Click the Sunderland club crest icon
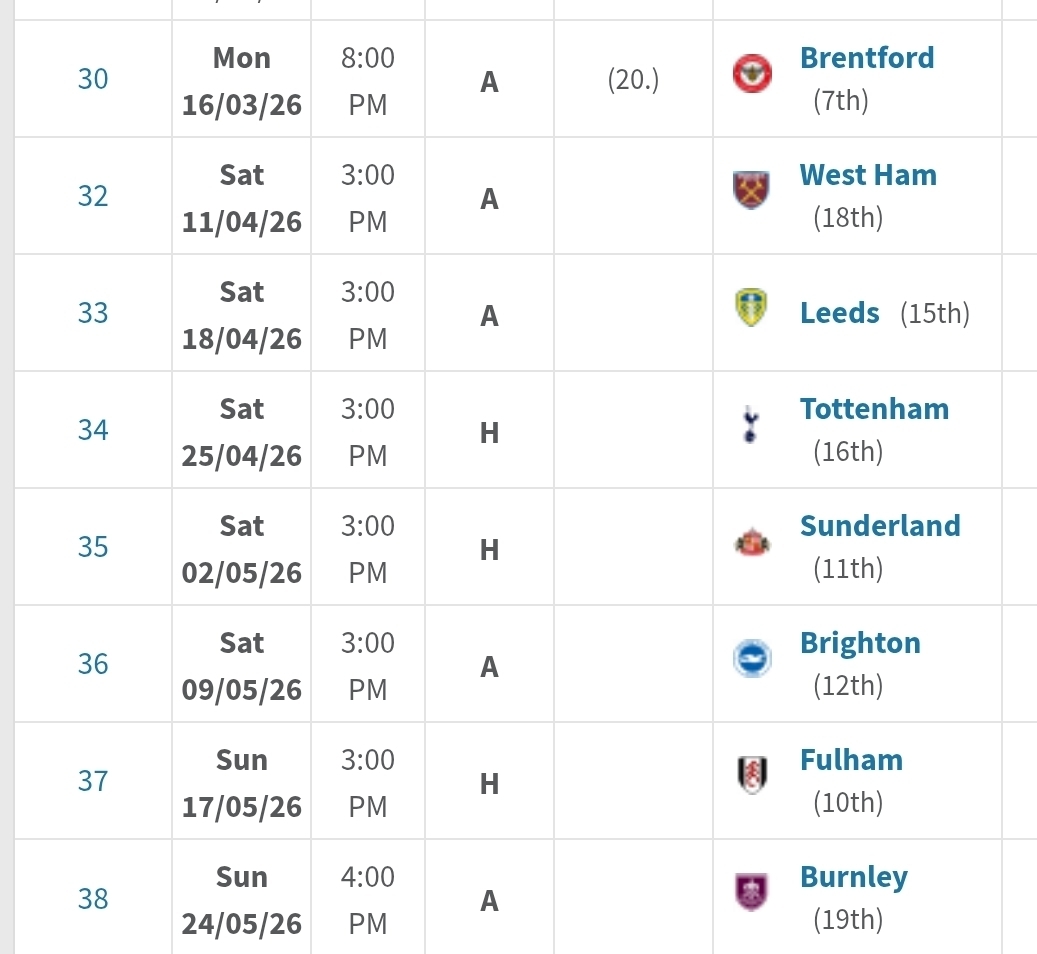 tap(752, 542)
